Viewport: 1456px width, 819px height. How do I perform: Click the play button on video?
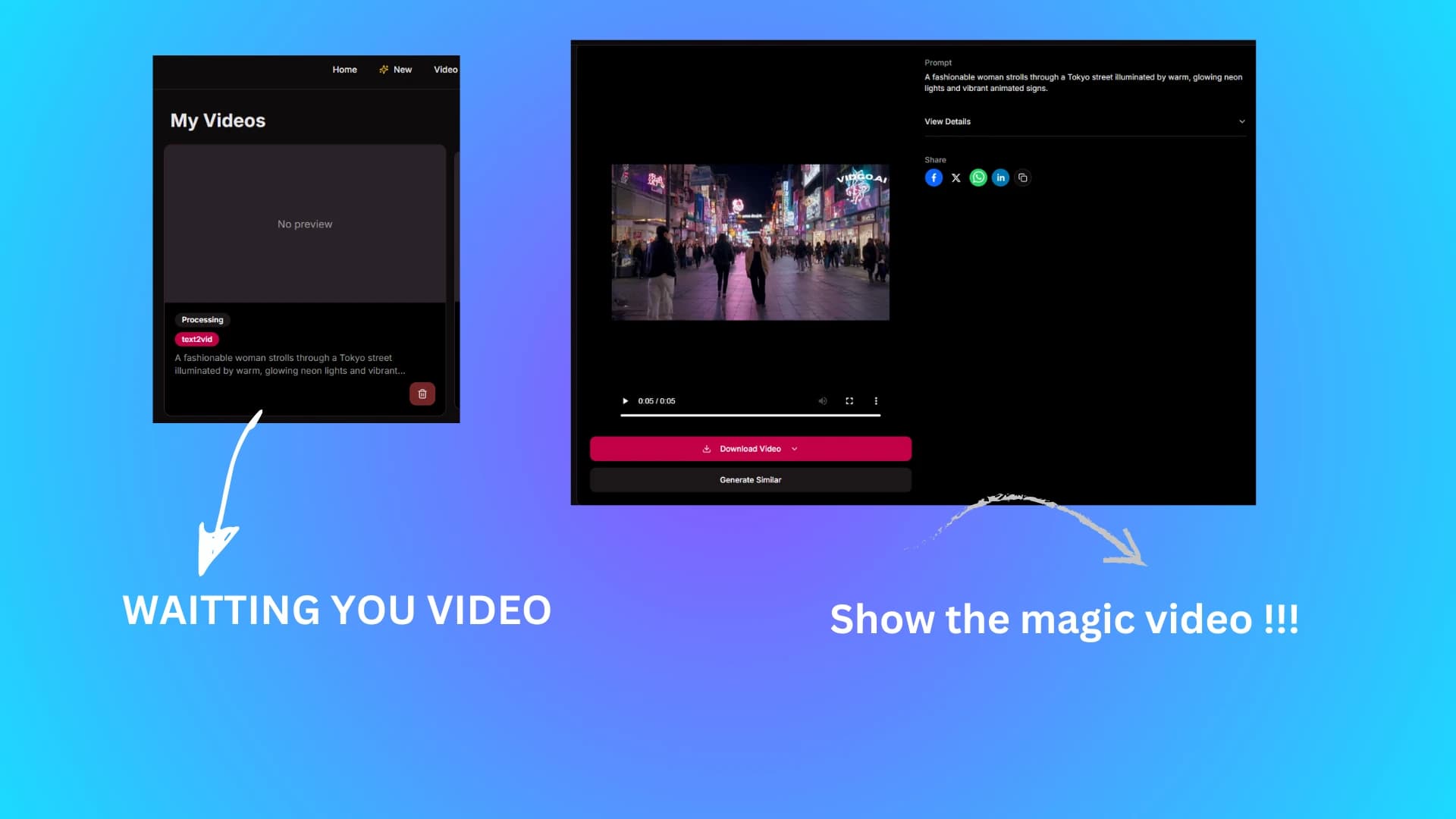coord(624,400)
